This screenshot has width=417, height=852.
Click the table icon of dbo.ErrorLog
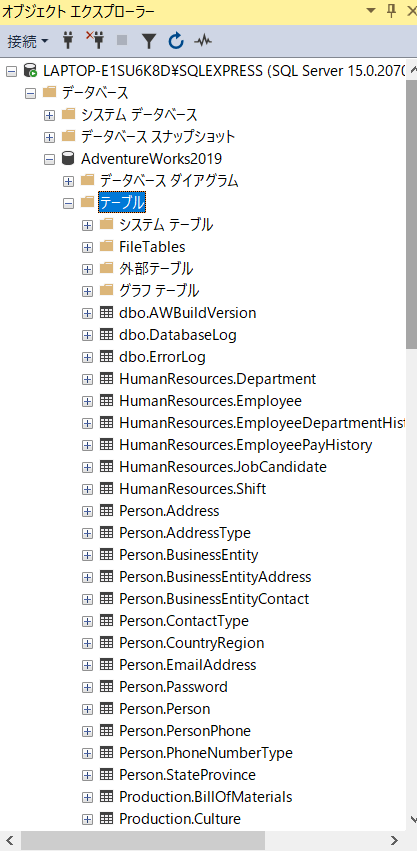[107, 357]
